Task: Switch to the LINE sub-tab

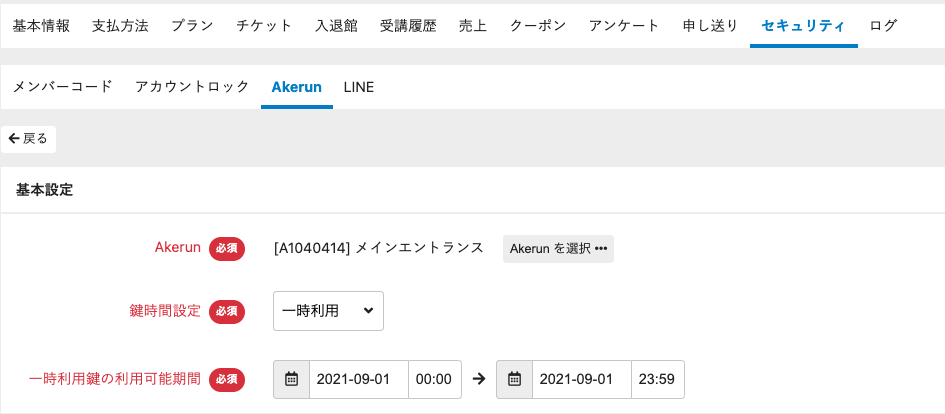Action: [358, 87]
